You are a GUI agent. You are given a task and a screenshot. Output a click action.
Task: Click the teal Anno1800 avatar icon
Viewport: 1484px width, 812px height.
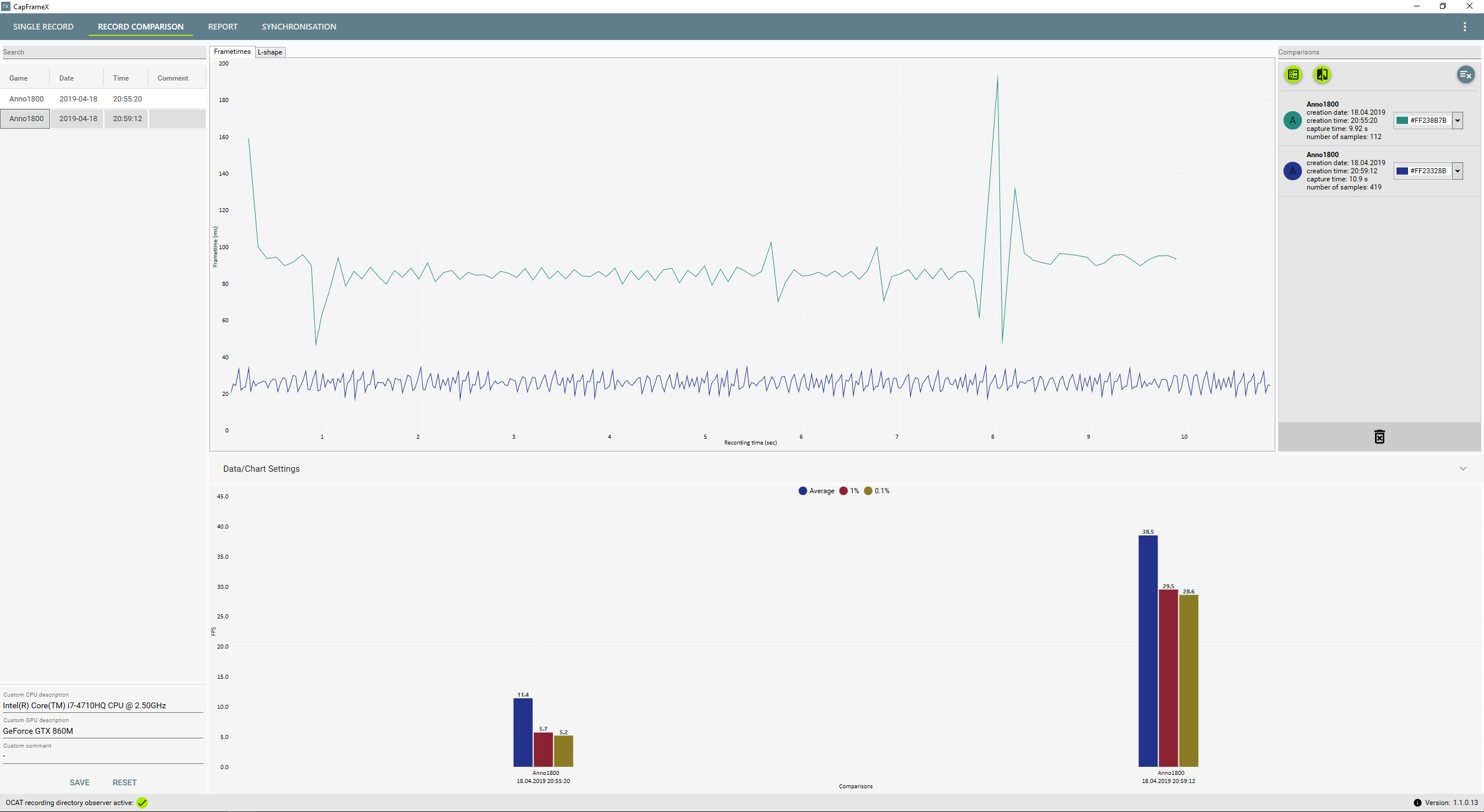point(1292,121)
